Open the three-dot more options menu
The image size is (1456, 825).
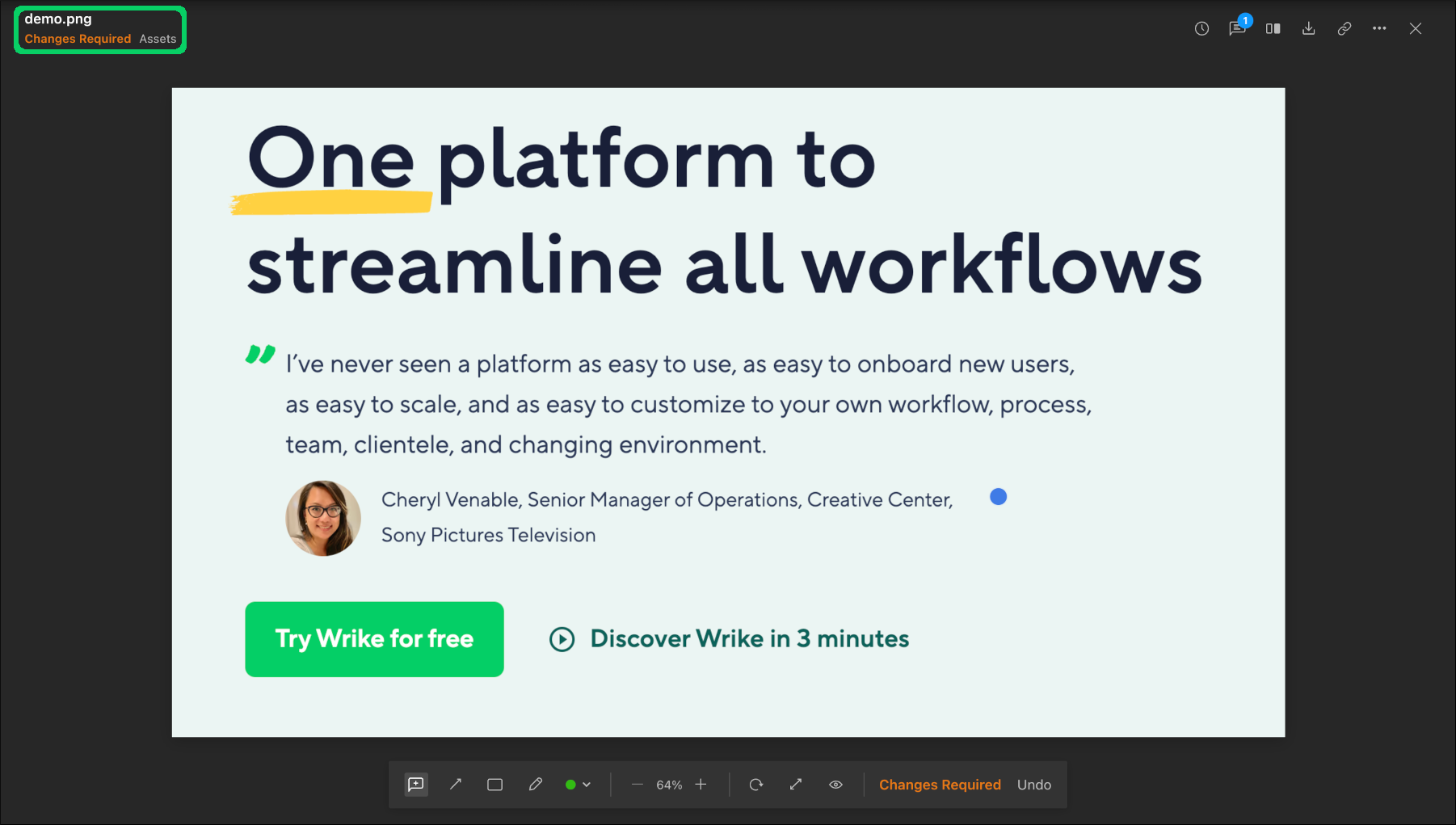pyautogui.click(x=1379, y=29)
